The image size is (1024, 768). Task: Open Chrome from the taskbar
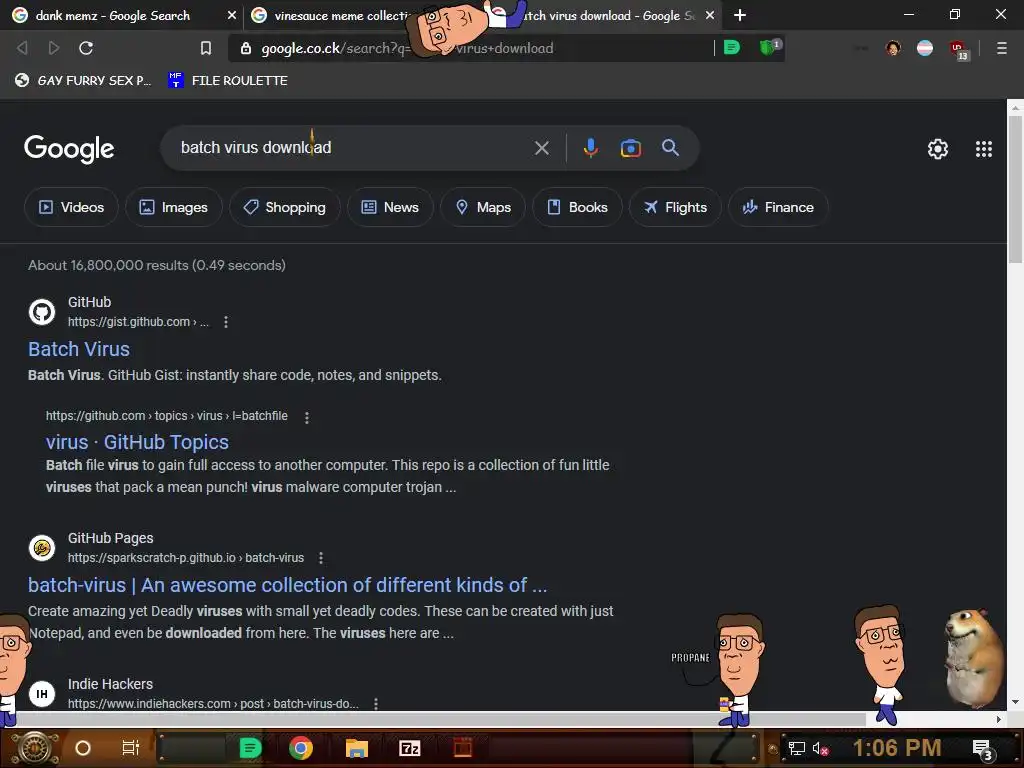(300, 748)
